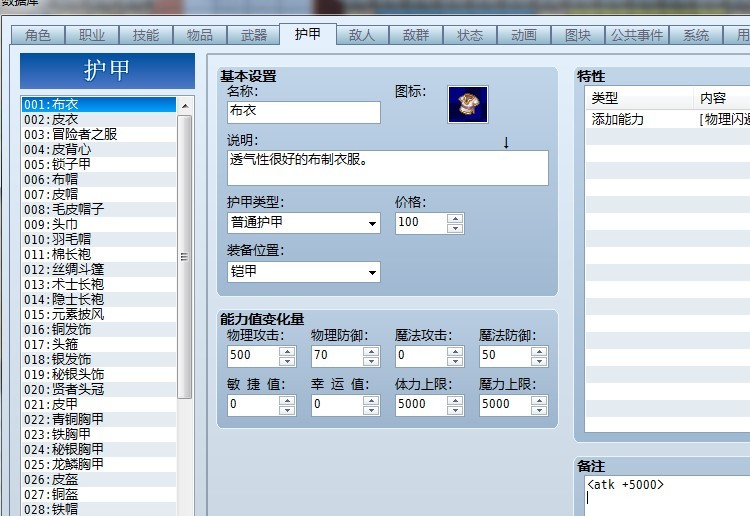Decrease 魔法攻击 with the down arrow
The width and height of the screenshot is (750, 516).
tap(455, 362)
